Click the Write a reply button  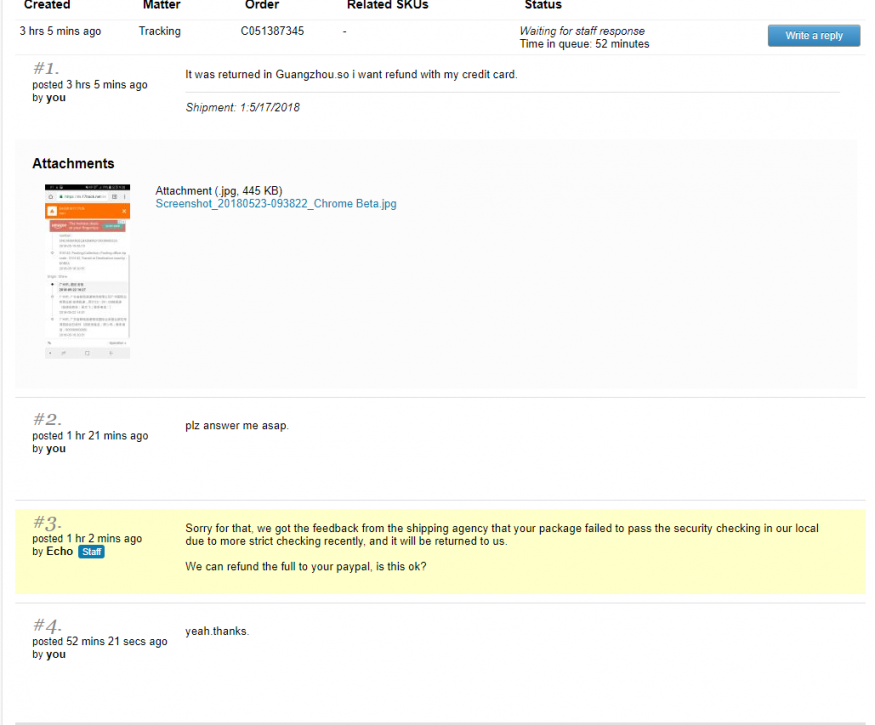point(813,36)
